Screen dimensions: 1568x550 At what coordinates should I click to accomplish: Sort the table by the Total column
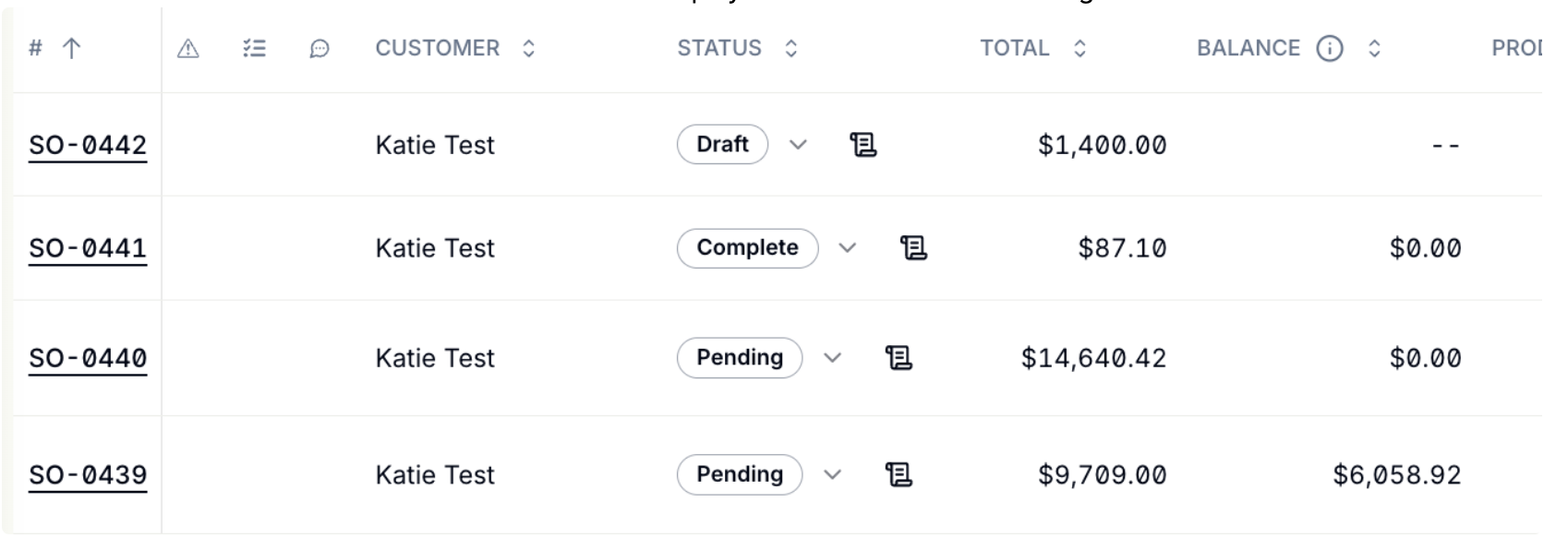1080,48
